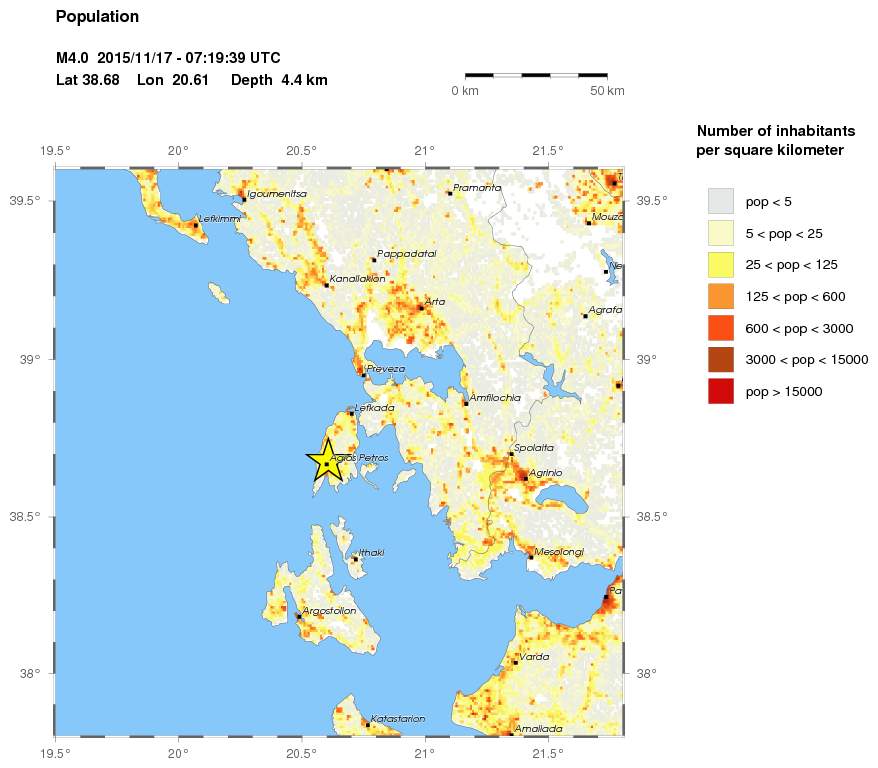Click the '50 km' scale bar label
Image resolution: width=878 pixels, height=768 pixels.
[607, 91]
